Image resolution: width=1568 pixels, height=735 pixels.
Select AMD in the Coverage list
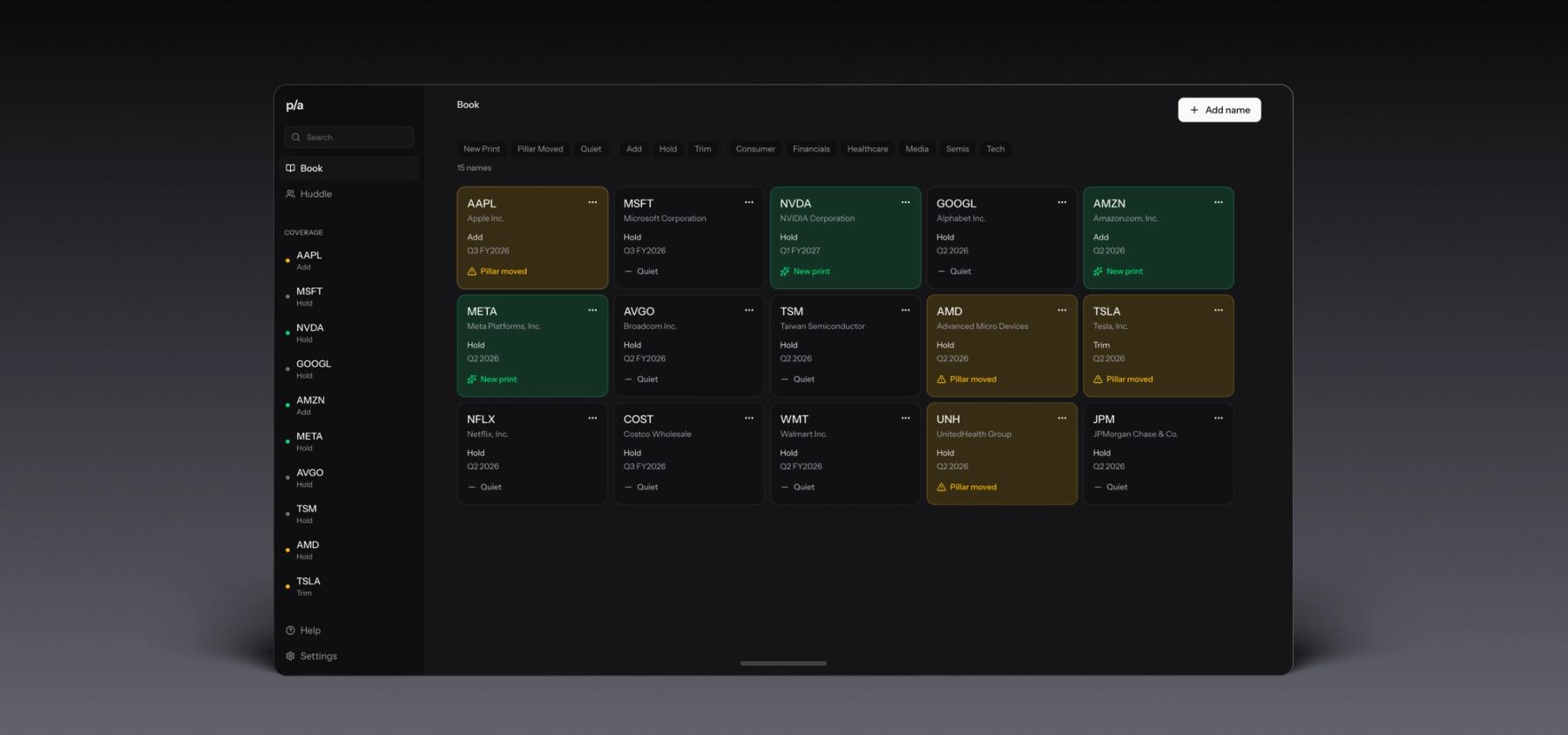pyautogui.click(x=349, y=550)
